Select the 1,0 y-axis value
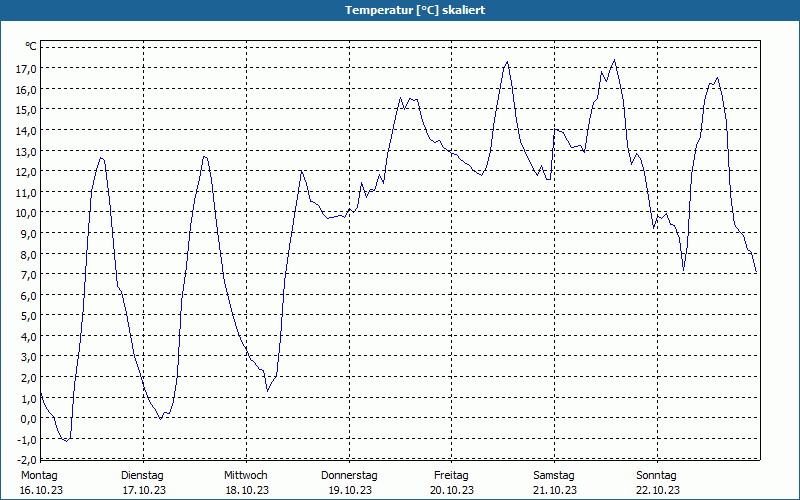800x500 pixels. pos(29,398)
